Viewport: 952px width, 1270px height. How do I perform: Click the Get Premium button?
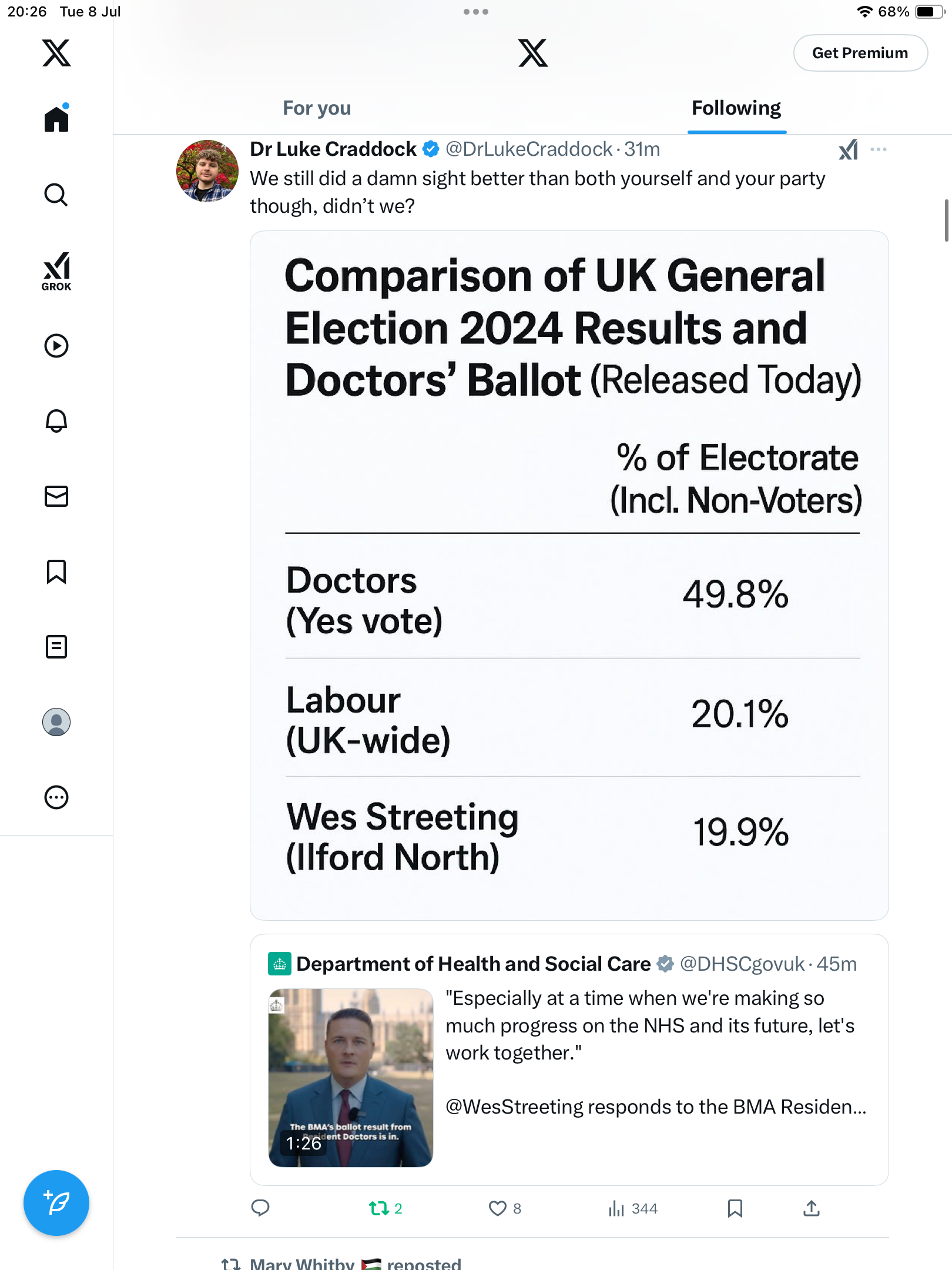tap(860, 53)
